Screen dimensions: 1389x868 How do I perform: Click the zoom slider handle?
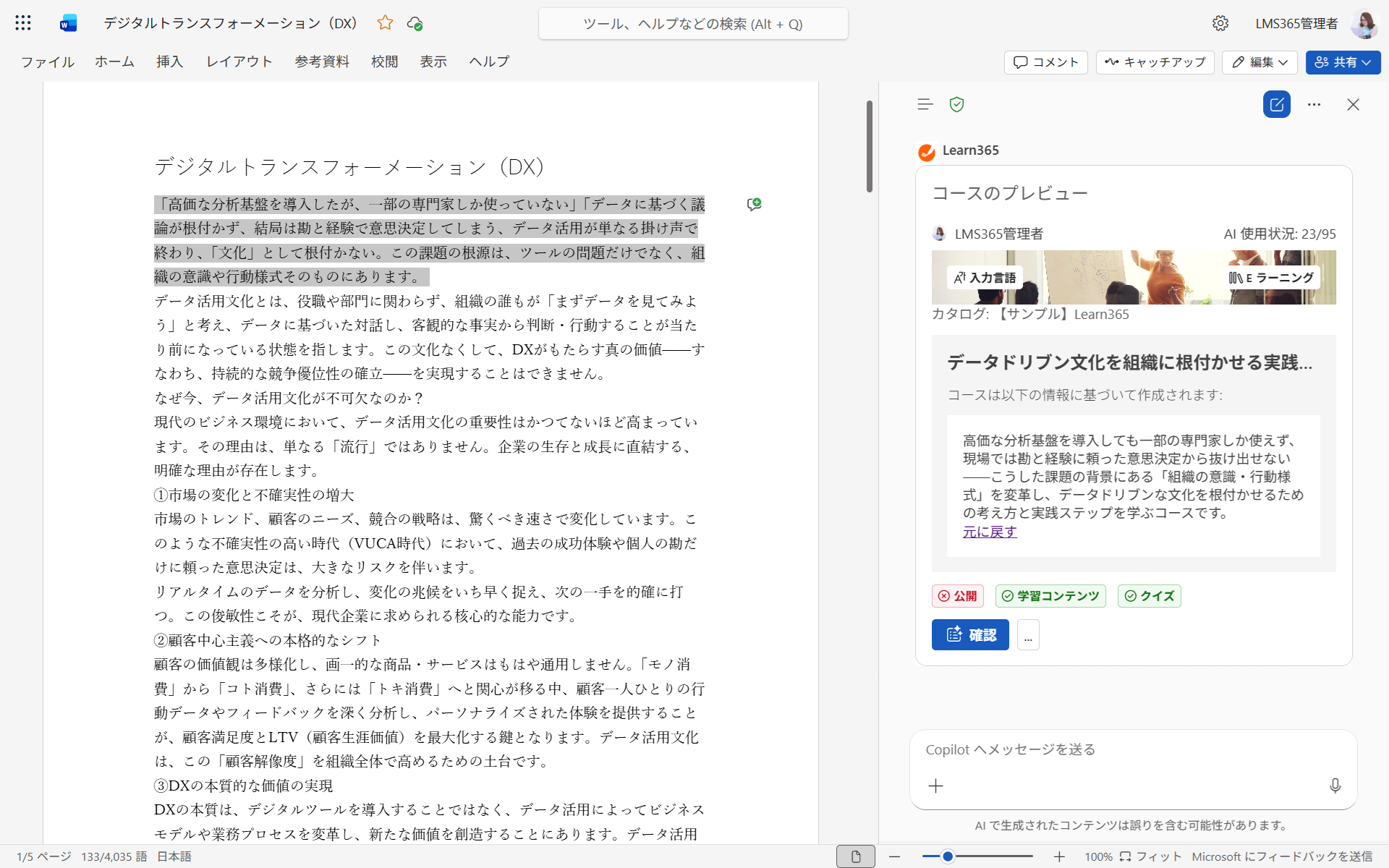[947, 856]
